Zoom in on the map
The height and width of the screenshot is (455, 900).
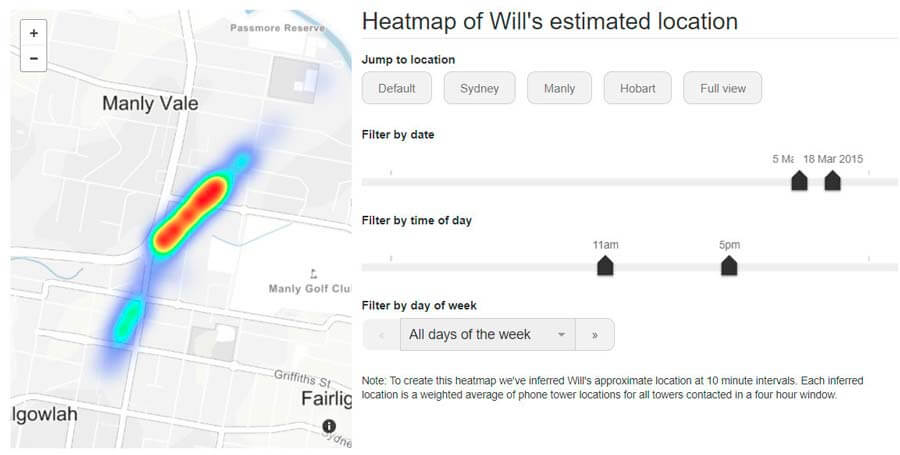point(34,33)
